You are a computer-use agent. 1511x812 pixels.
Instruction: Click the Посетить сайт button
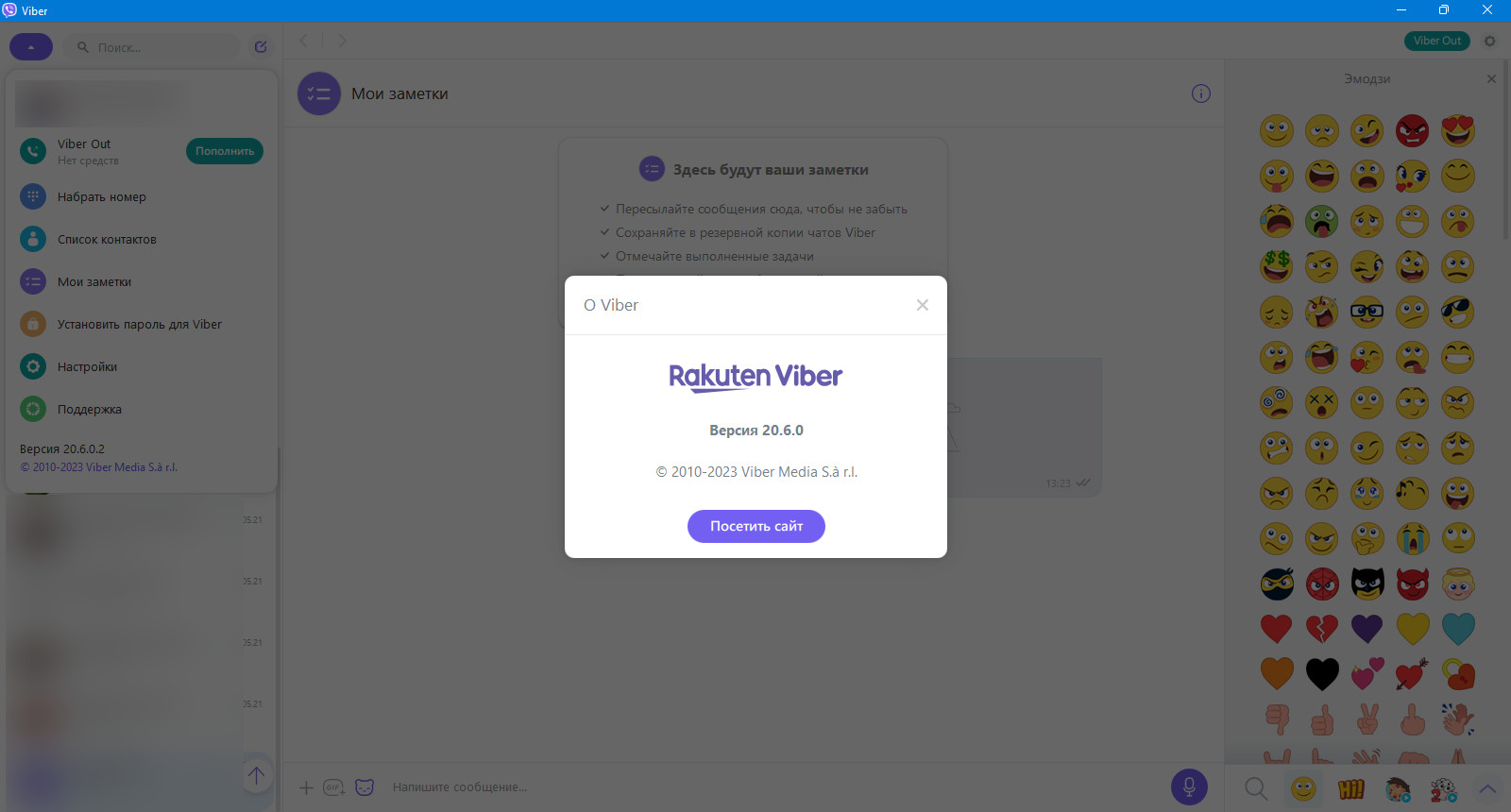756,526
